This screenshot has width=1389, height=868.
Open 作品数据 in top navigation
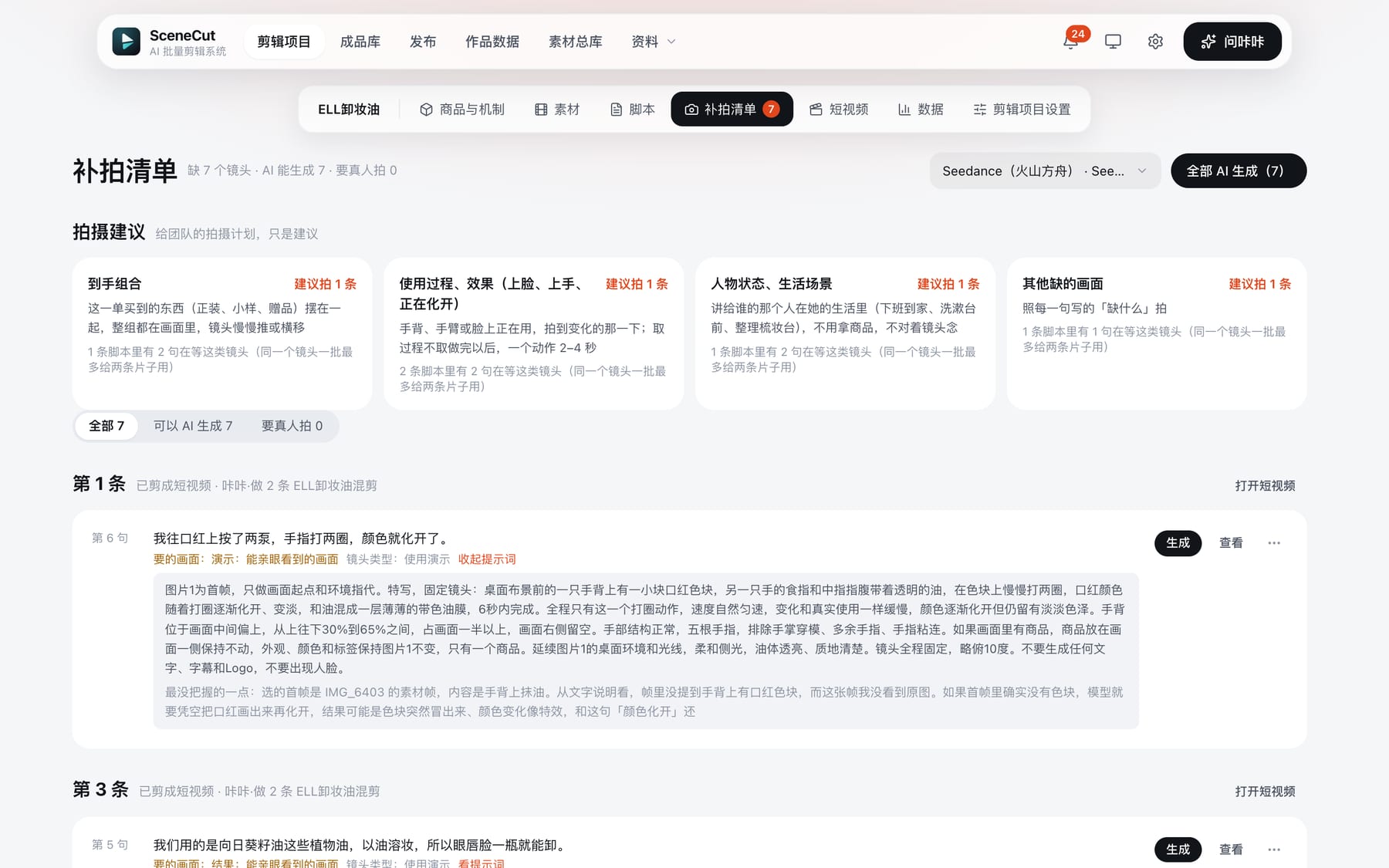pos(492,42)
